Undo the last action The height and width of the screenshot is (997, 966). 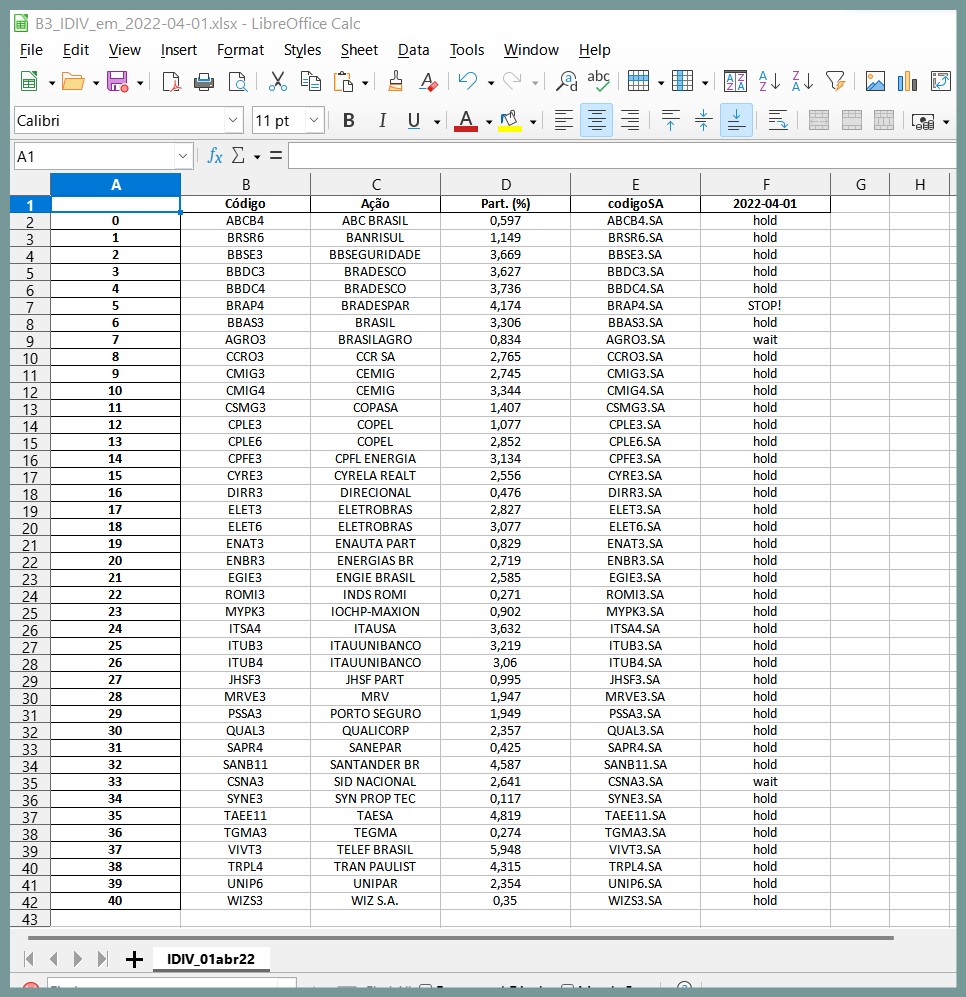tap(468, 81)
